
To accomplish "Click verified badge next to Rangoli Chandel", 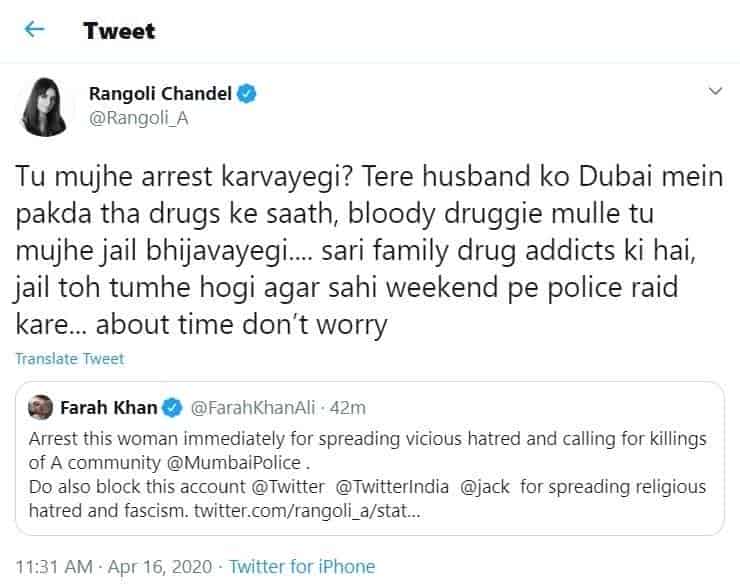I will point(247,94).
